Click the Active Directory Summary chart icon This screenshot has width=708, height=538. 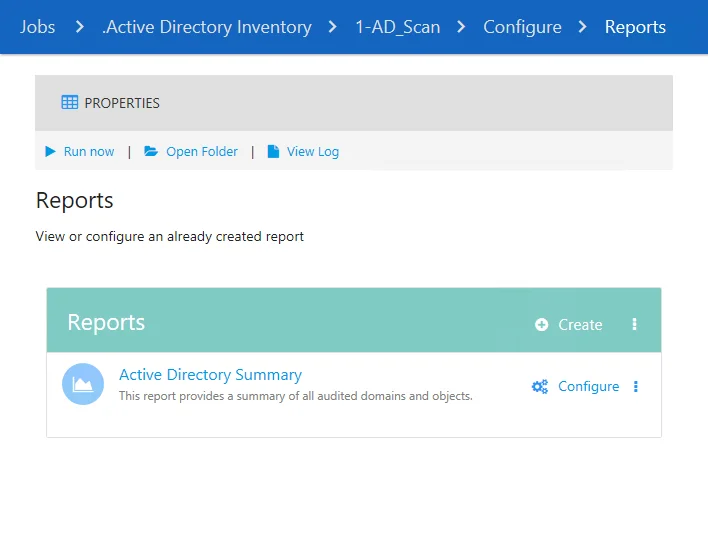[x=83, y=384]
